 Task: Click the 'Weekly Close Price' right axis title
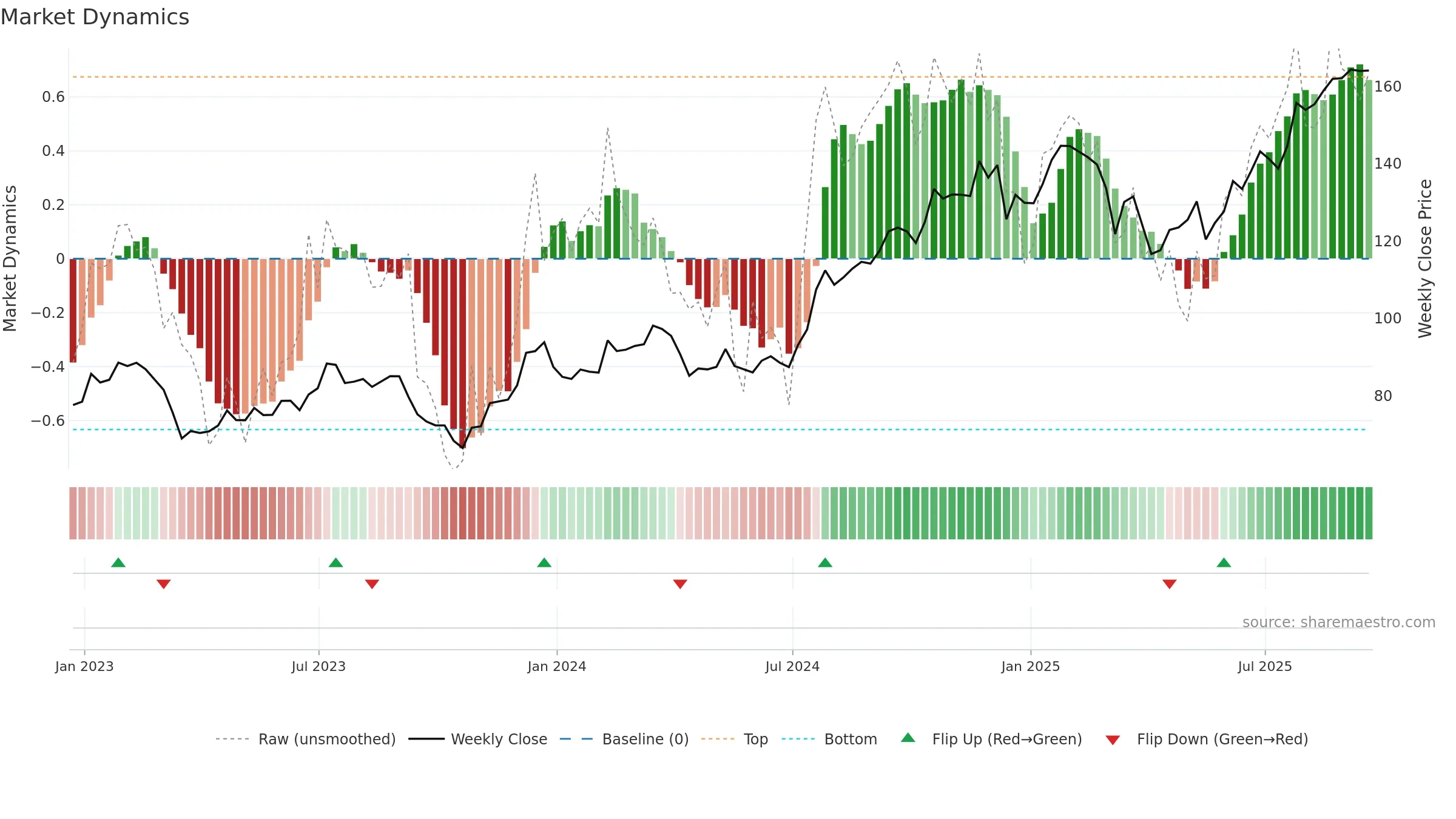[1425, 258]
